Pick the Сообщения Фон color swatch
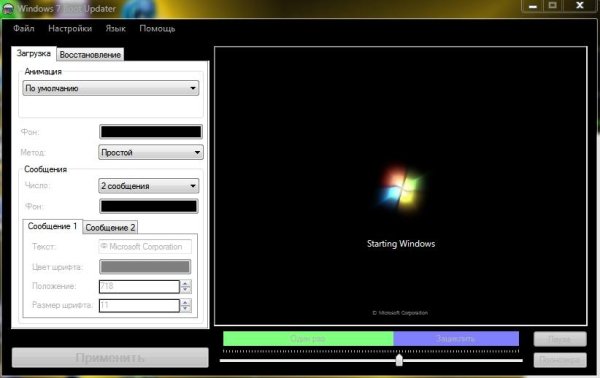This screenshot has width=600, height=378. (148, 206)
